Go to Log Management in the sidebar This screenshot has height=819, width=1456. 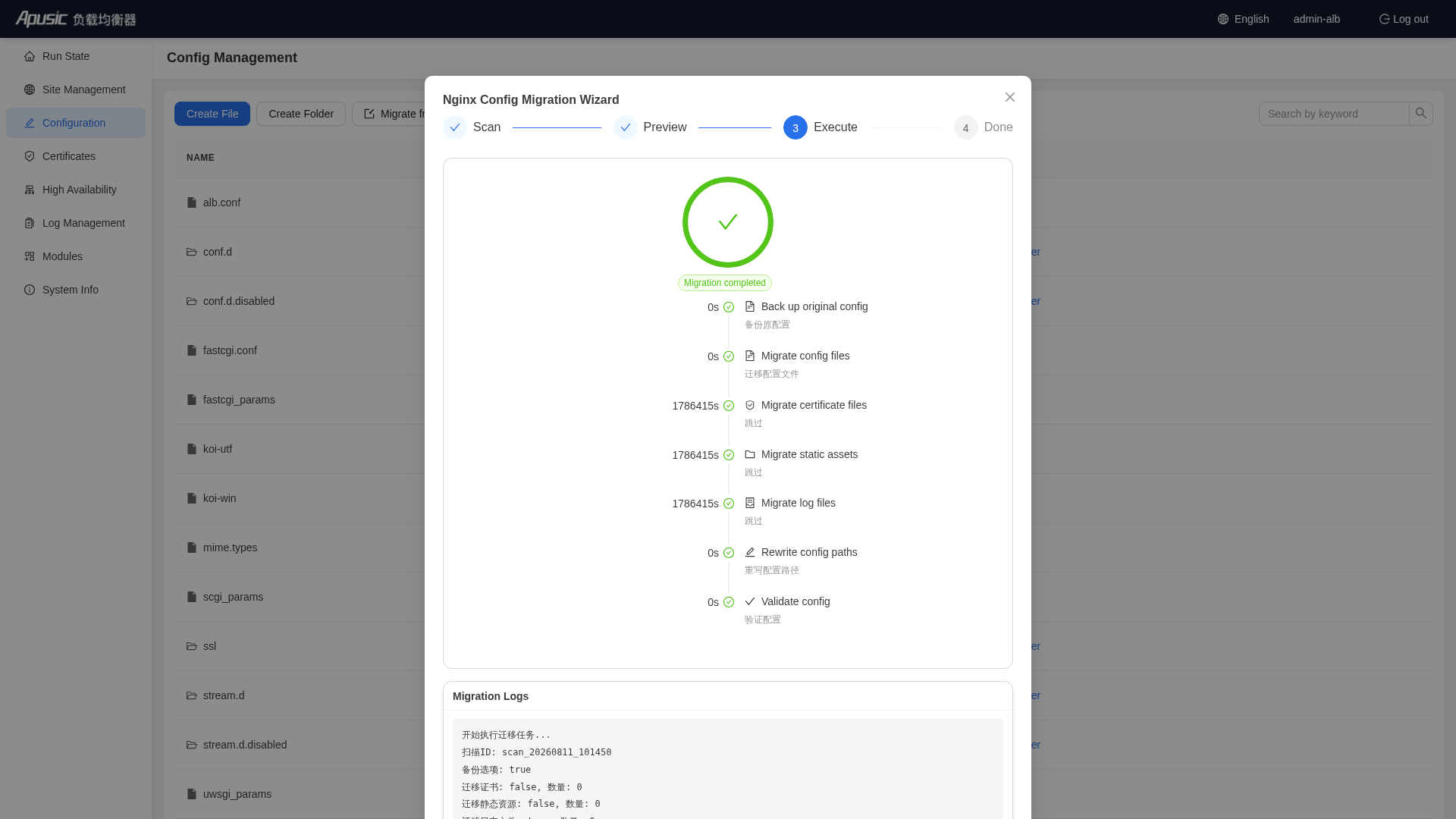tap(76, 223)
